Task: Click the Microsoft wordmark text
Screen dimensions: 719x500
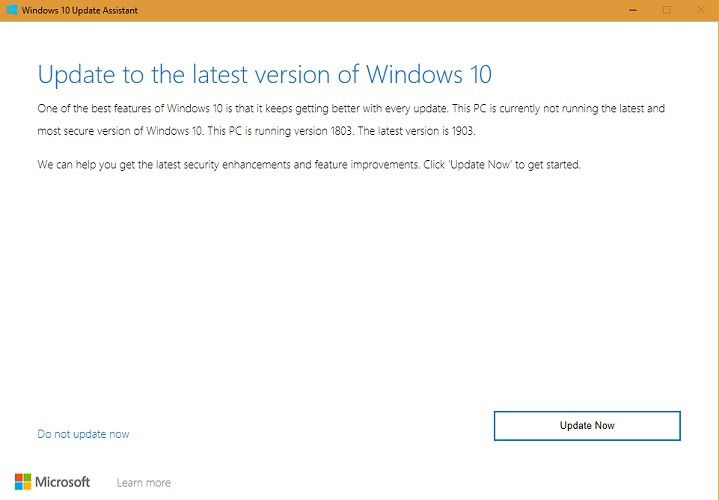Action: [x=62, y=482]
